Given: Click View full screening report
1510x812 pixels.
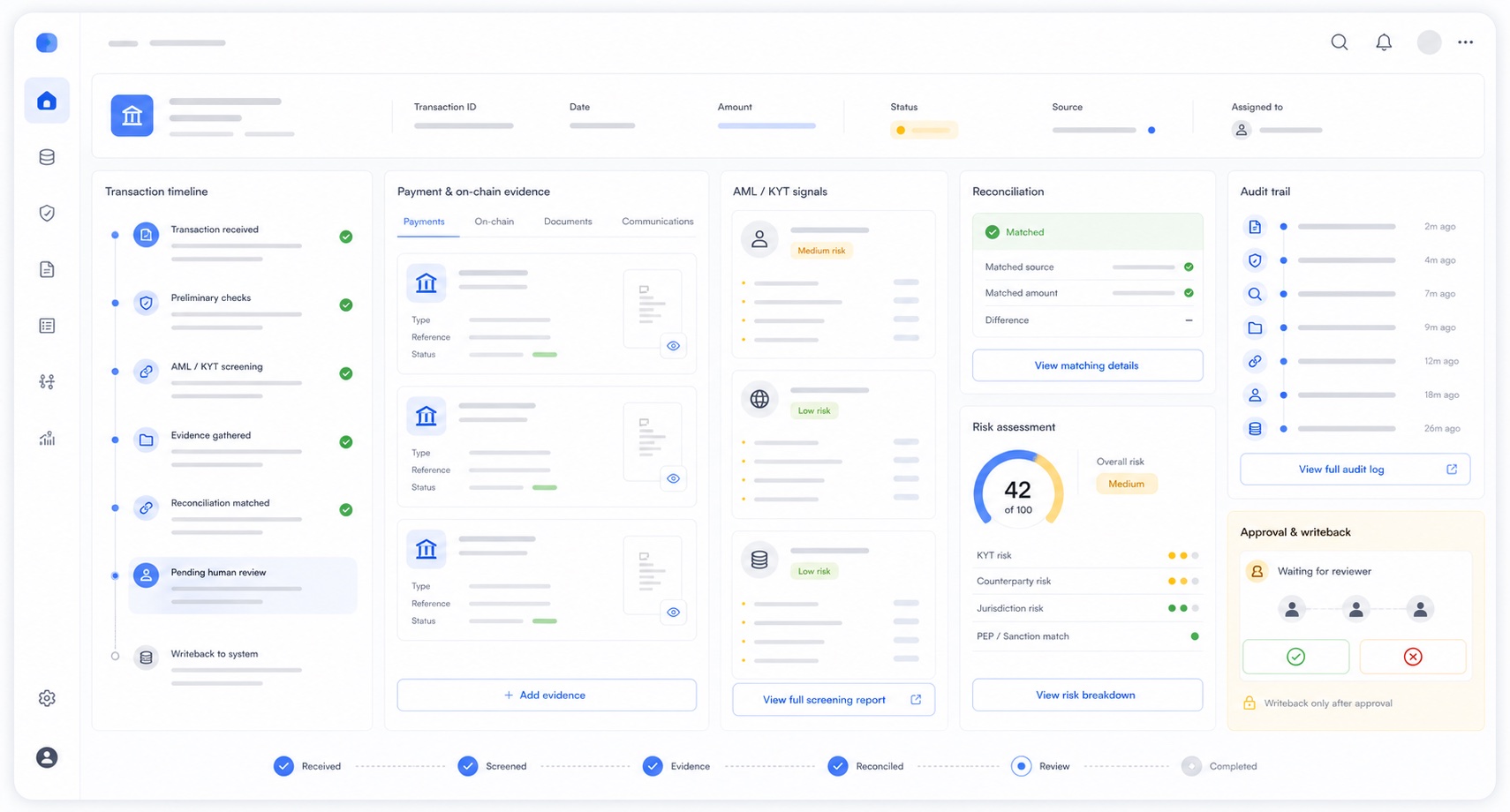Looking at the screenshot, I should coord(834,700).
